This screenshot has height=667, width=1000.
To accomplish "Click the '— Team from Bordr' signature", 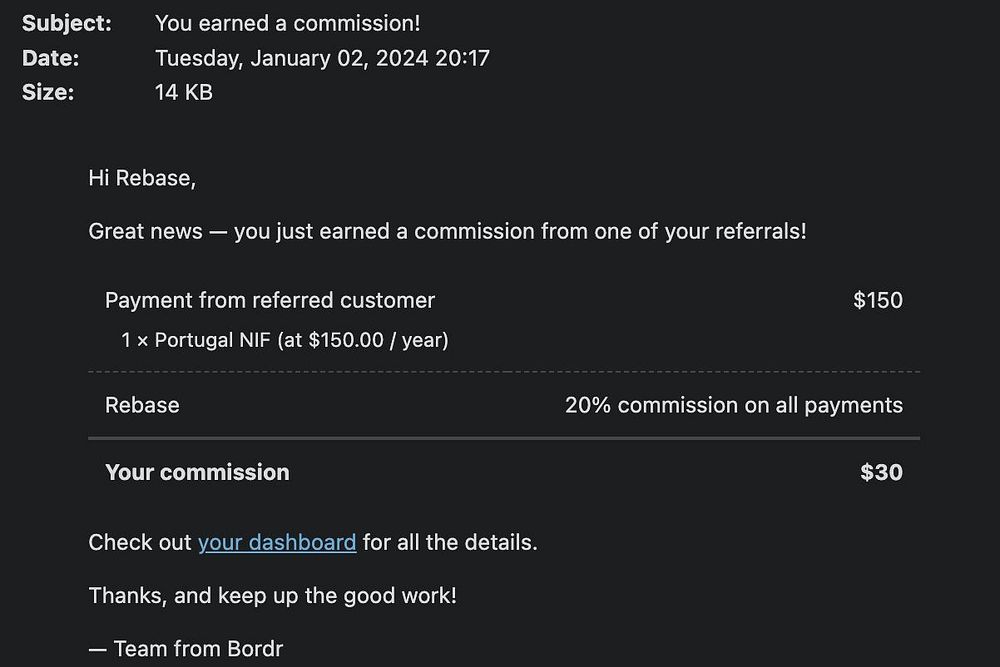I will coord(186,649).
